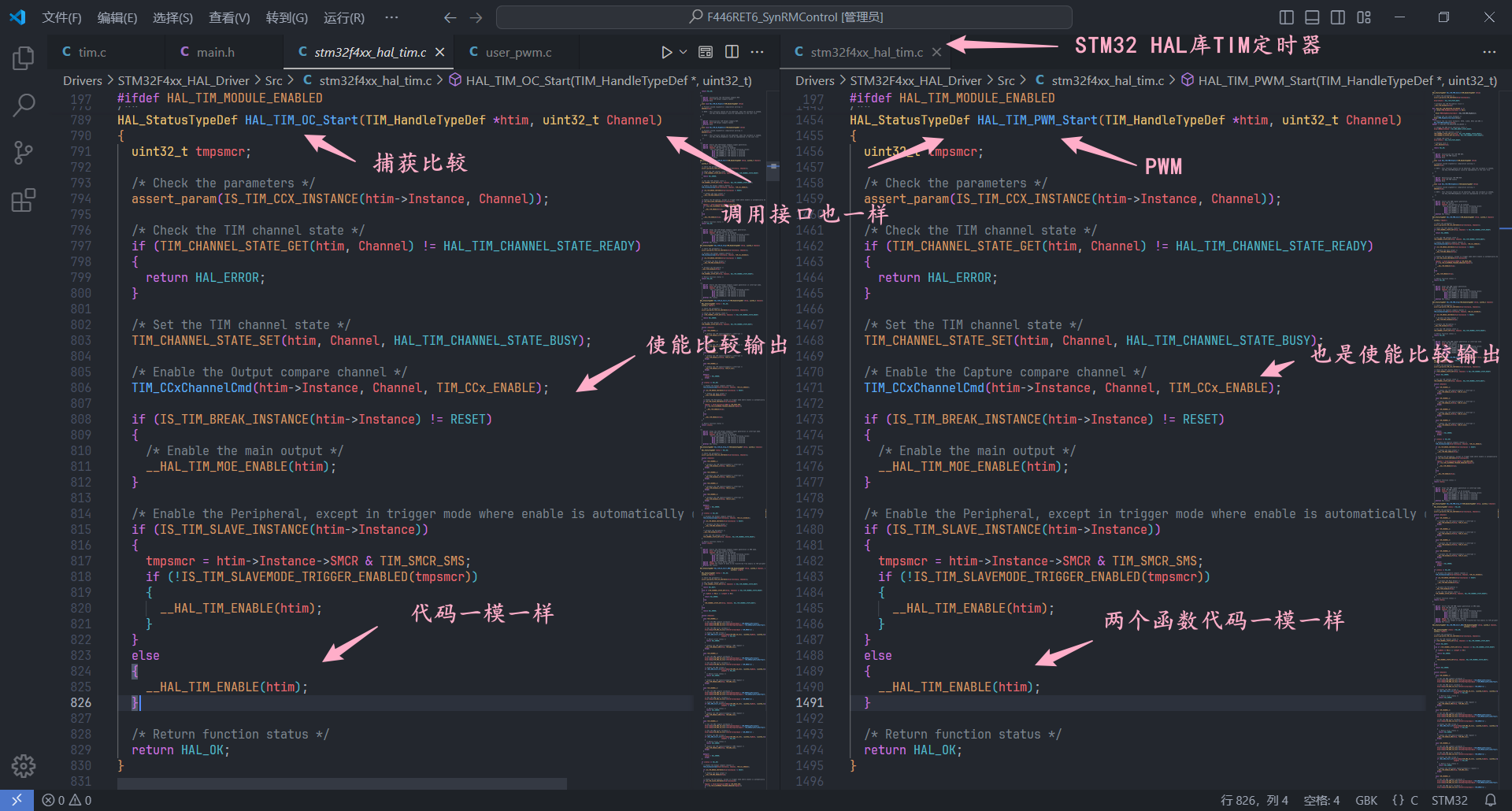The width and height of the screenshot is (1512, 811).
Task: Click the STM32 status bar item
Action: click(1450, 800)
